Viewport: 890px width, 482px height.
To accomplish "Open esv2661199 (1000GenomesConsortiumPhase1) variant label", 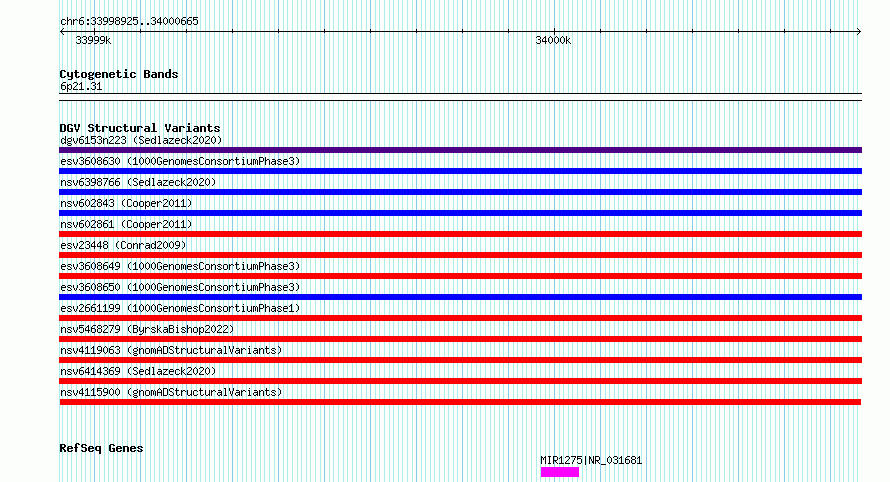I will click(180, 308).
